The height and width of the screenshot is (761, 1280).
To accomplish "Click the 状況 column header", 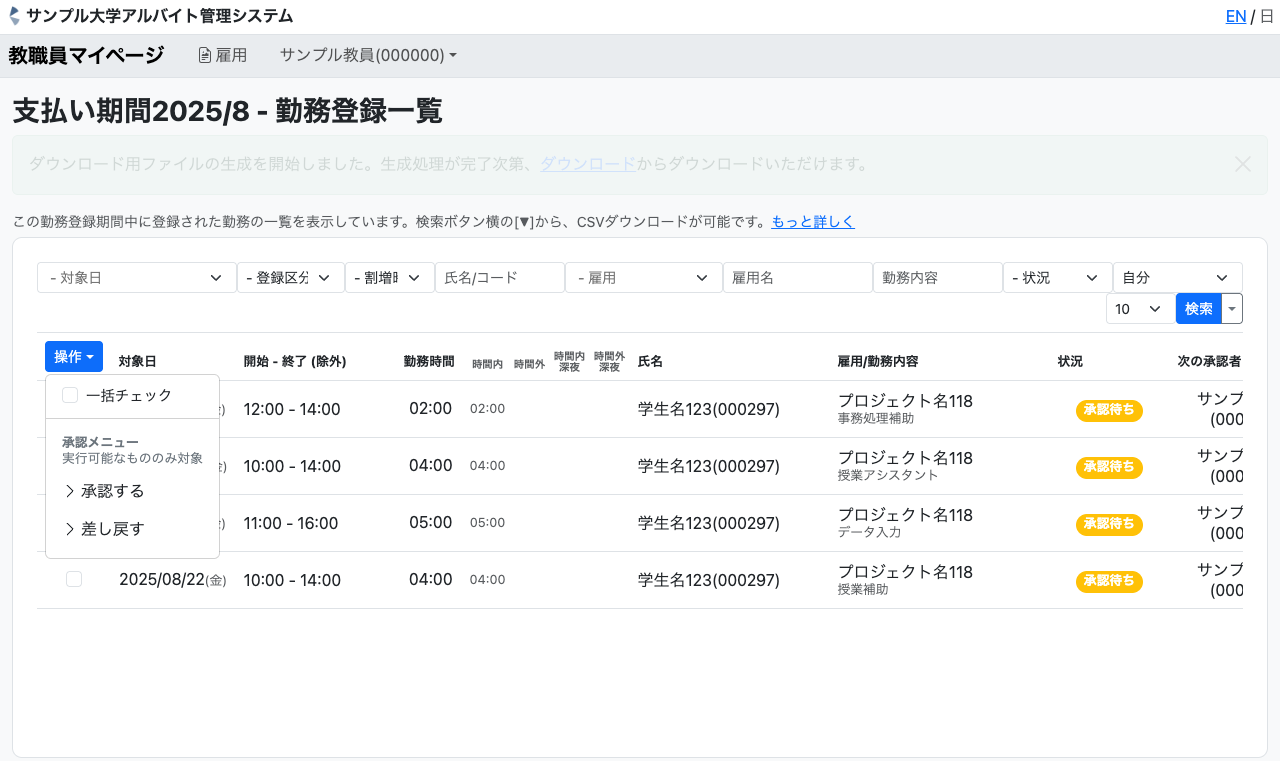I will click(1070, 361).
